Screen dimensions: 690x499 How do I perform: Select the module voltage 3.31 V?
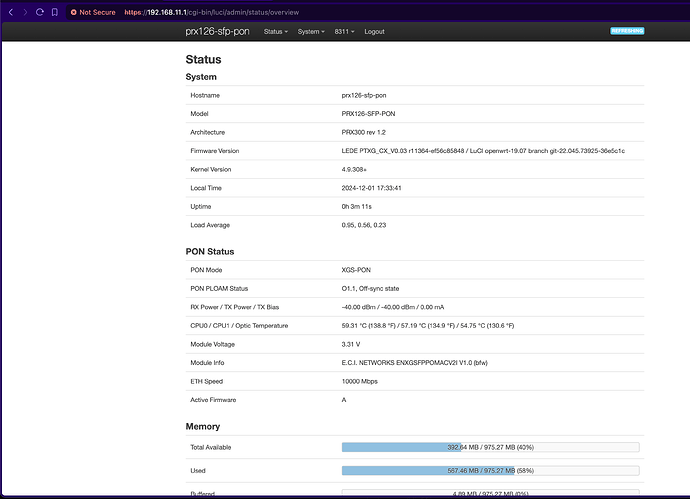tap(351, 344)
